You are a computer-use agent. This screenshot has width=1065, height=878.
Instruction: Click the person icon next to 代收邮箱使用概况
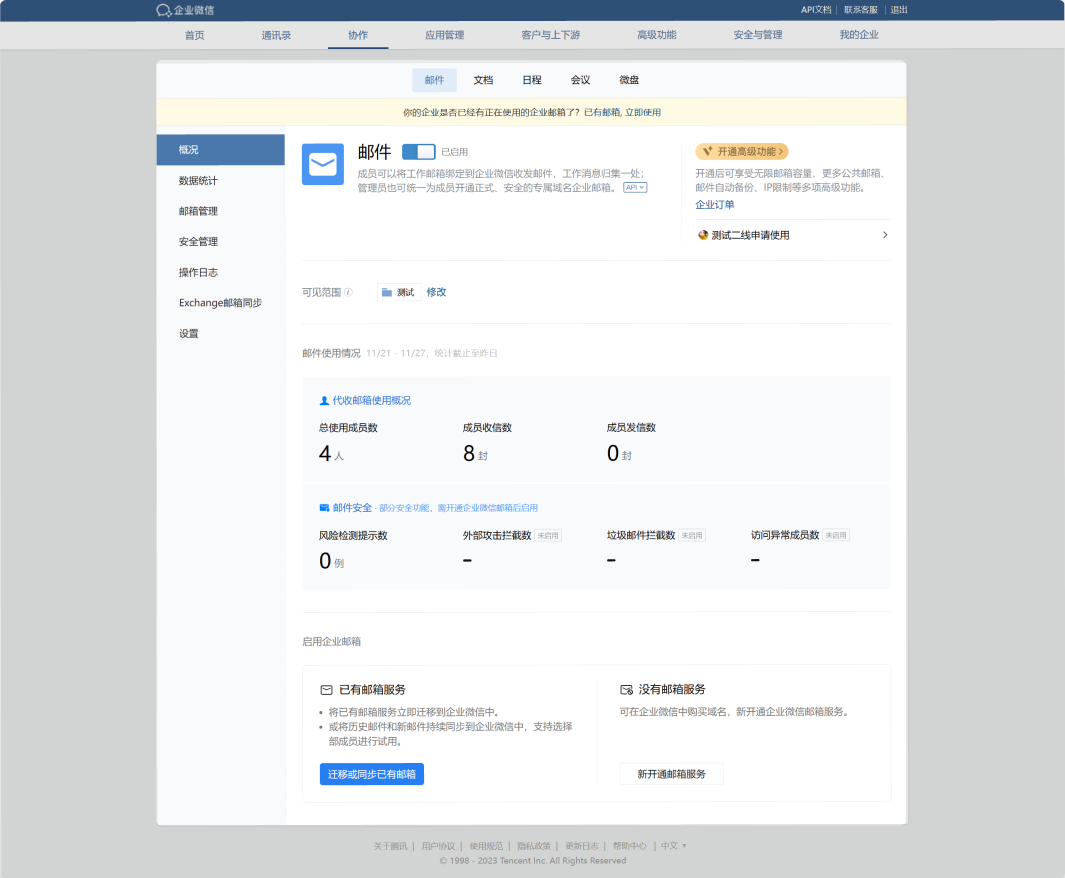click(x=324, y=401)
